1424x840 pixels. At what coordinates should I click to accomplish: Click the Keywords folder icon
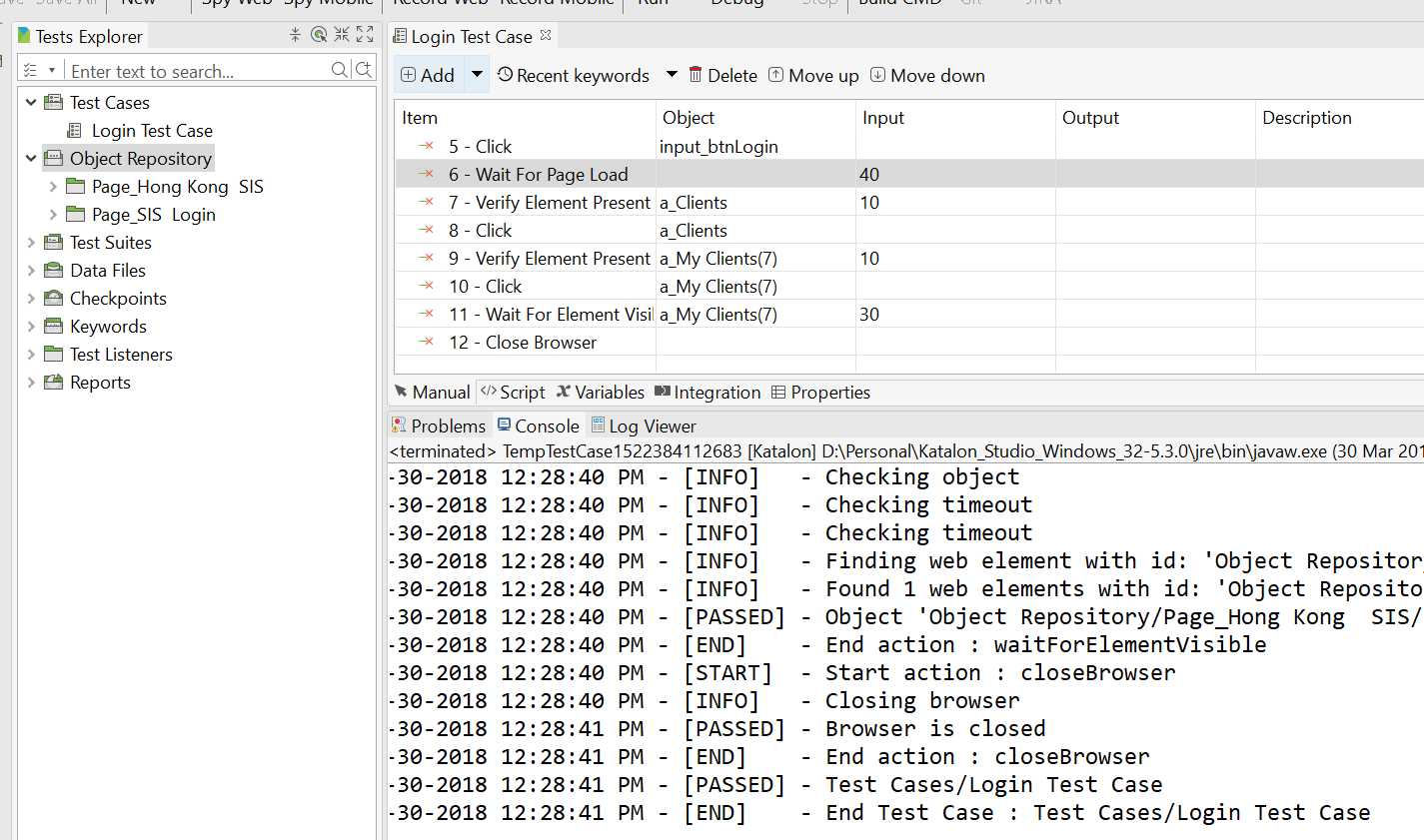54,326
